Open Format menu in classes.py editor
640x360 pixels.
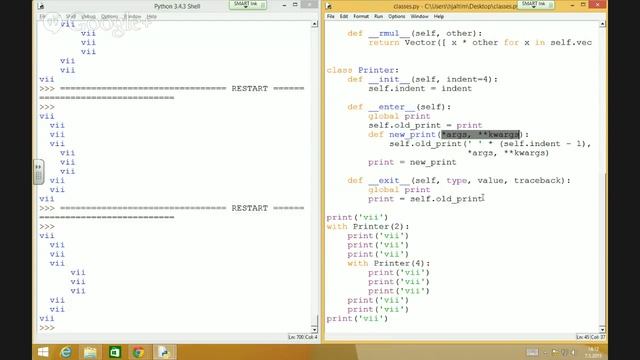pyautogui.click(x=361, y=16)
